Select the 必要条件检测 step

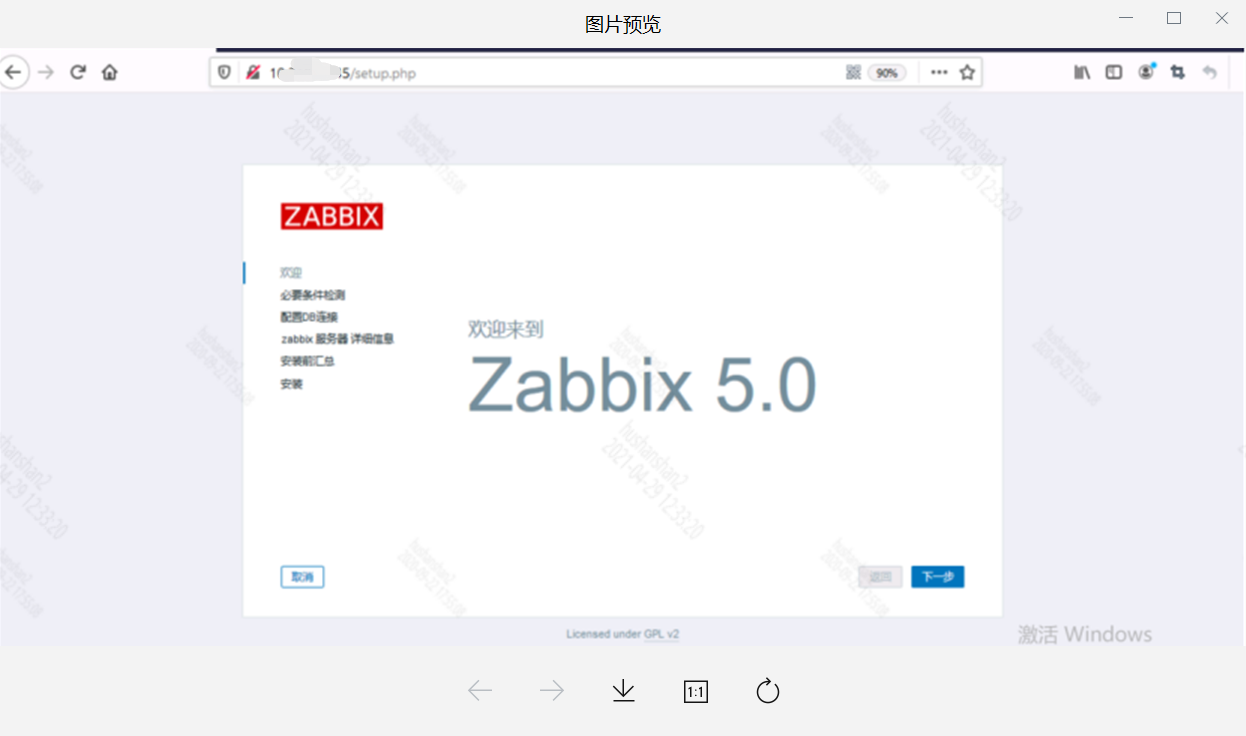pyautogui.click(x=313, y=295)
